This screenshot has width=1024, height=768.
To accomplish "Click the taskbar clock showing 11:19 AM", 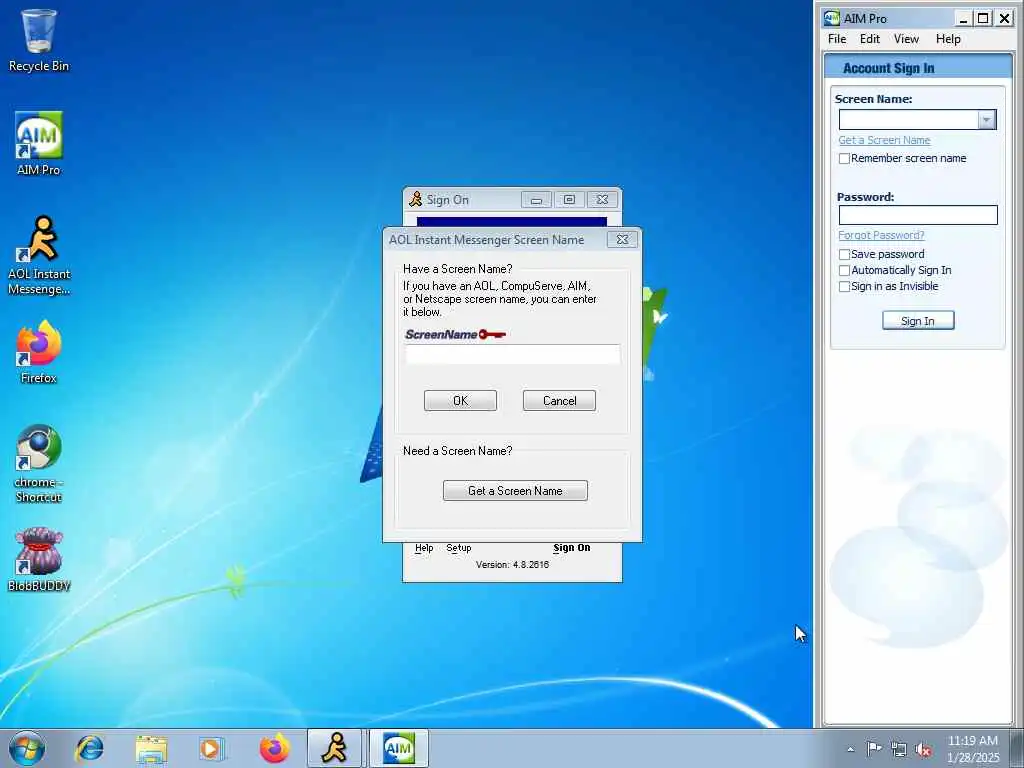I will click(x=973, y=749).
